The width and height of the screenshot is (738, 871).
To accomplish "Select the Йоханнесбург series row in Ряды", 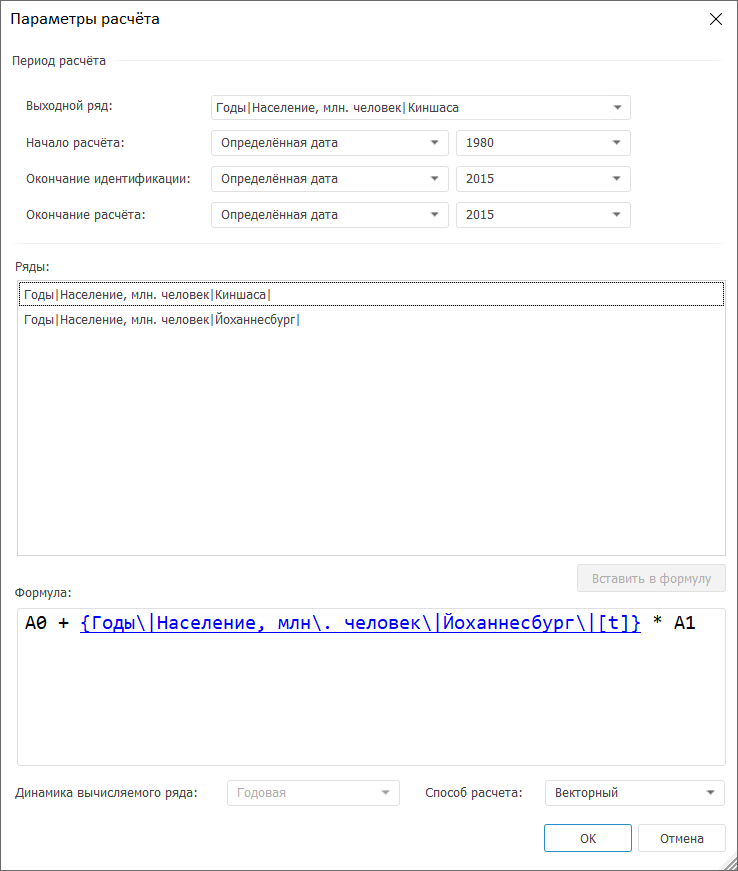I will [x=371, y=319].
